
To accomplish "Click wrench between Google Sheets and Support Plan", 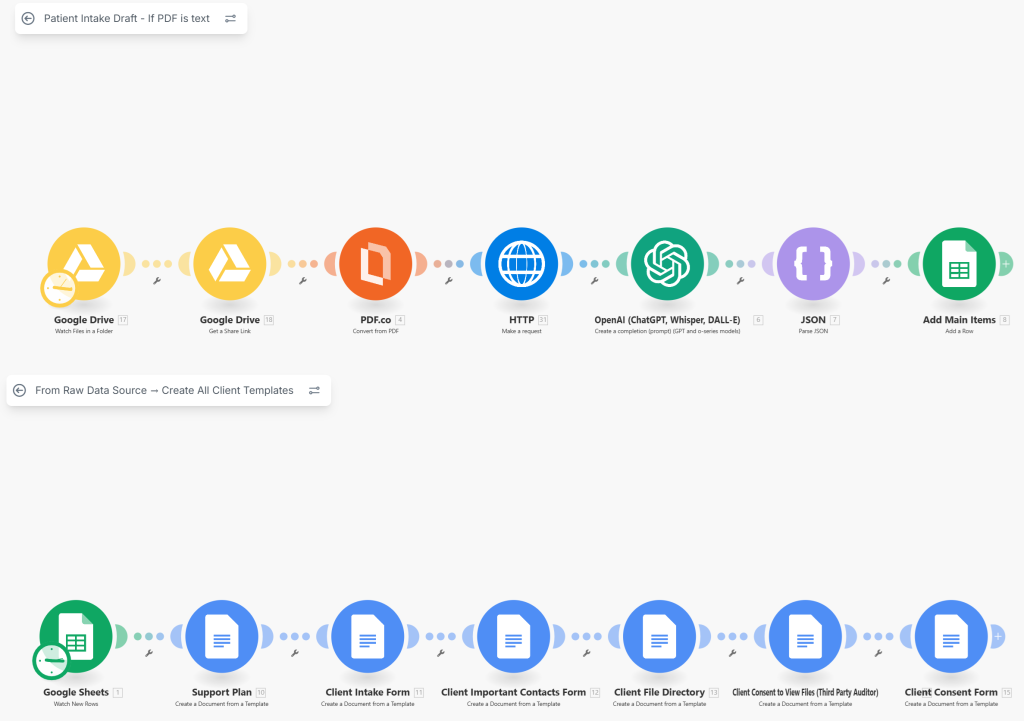I will point(149,653).
